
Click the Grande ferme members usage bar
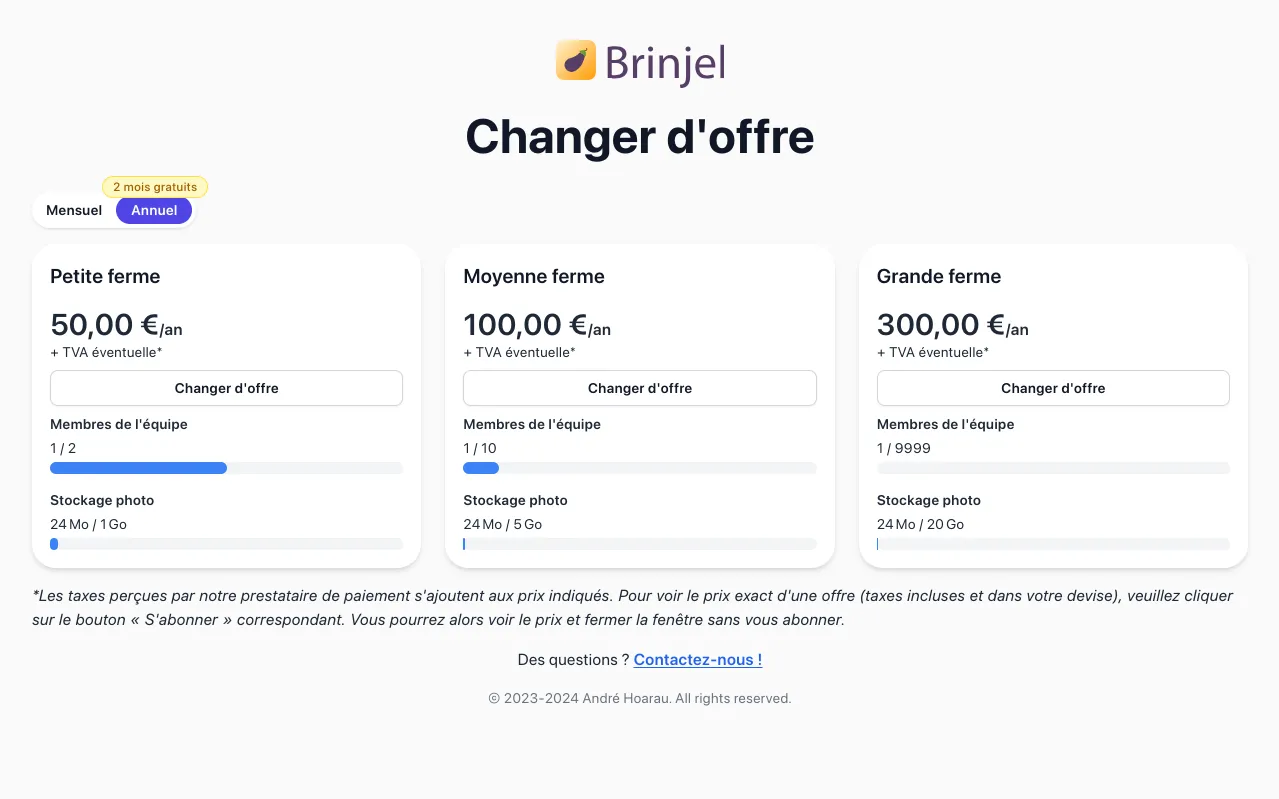[x=1053, y=468]
